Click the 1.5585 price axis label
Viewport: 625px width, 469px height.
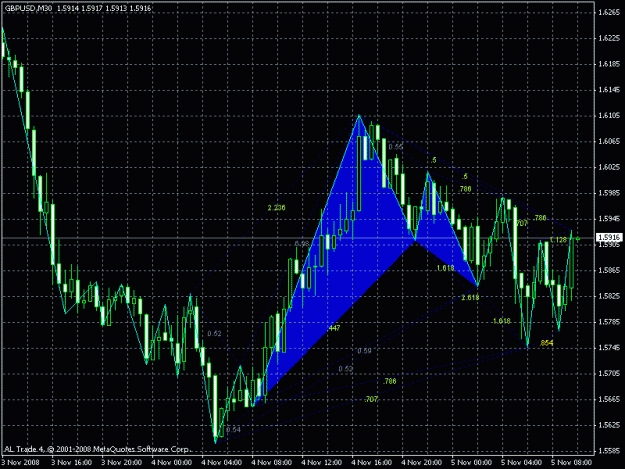pyautogui.click(x=609, y=451)
